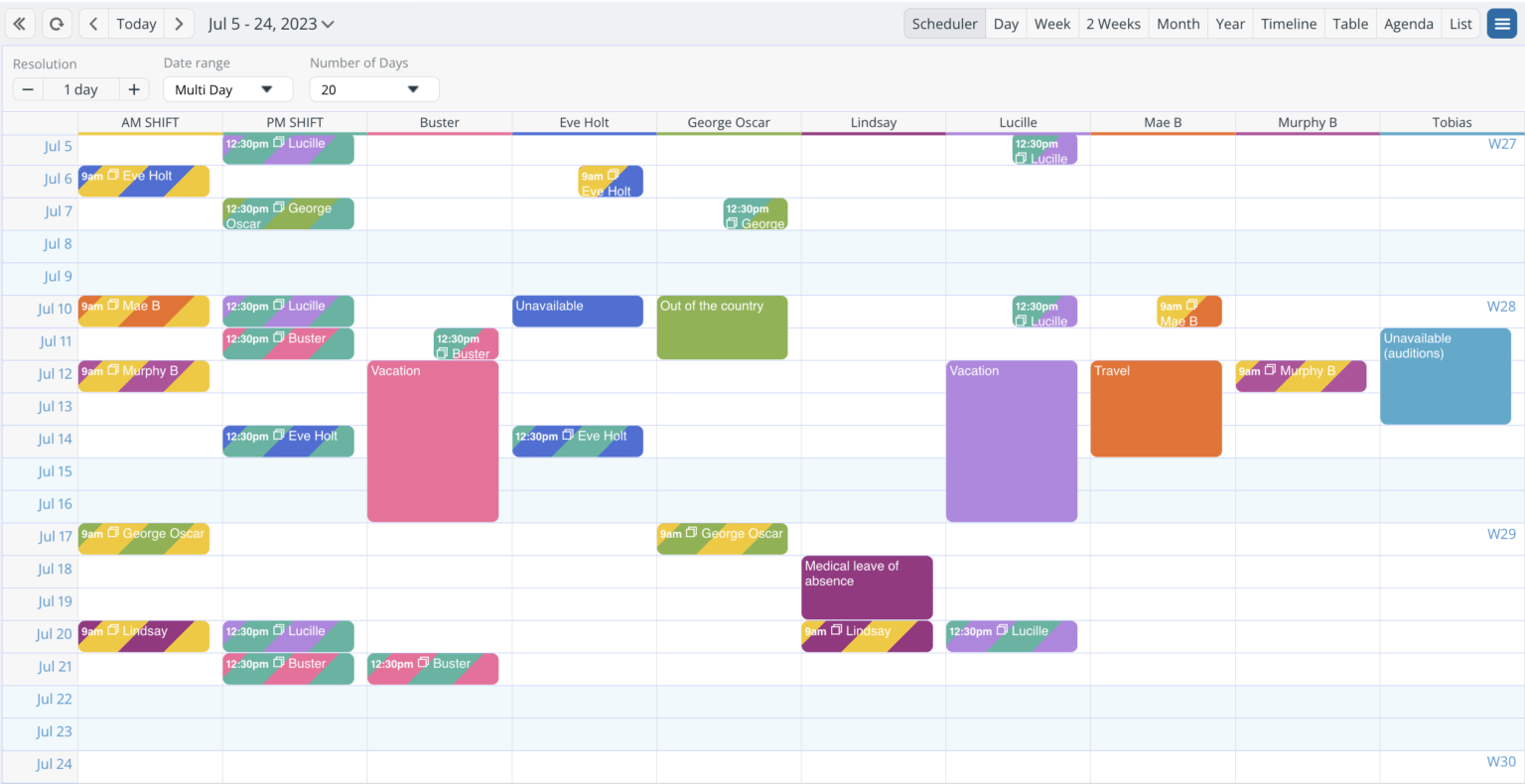Click the recurrence icon on Buster's Jul 21 event

click(423, 664)
